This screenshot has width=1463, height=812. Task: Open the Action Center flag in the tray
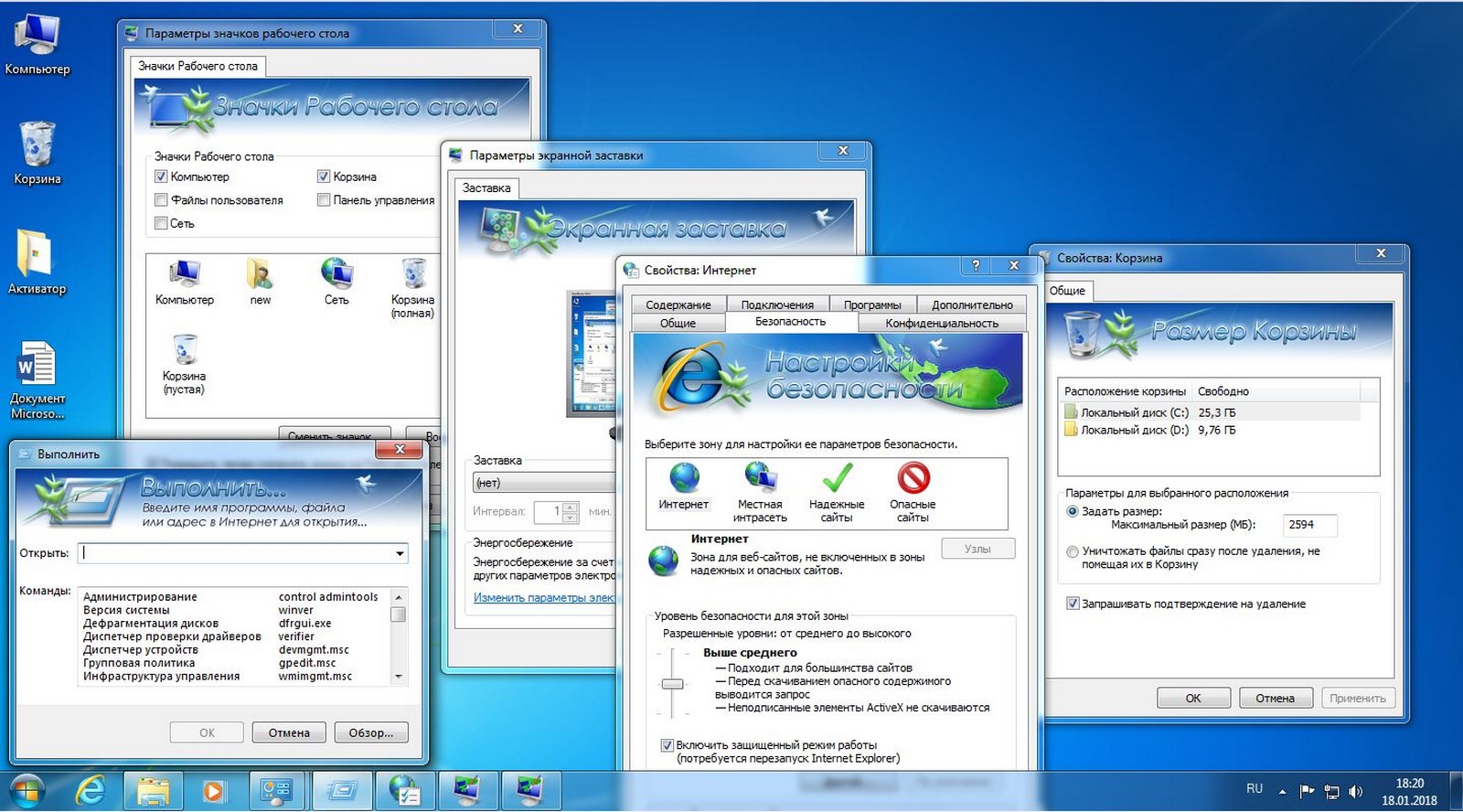(1307, 792)
